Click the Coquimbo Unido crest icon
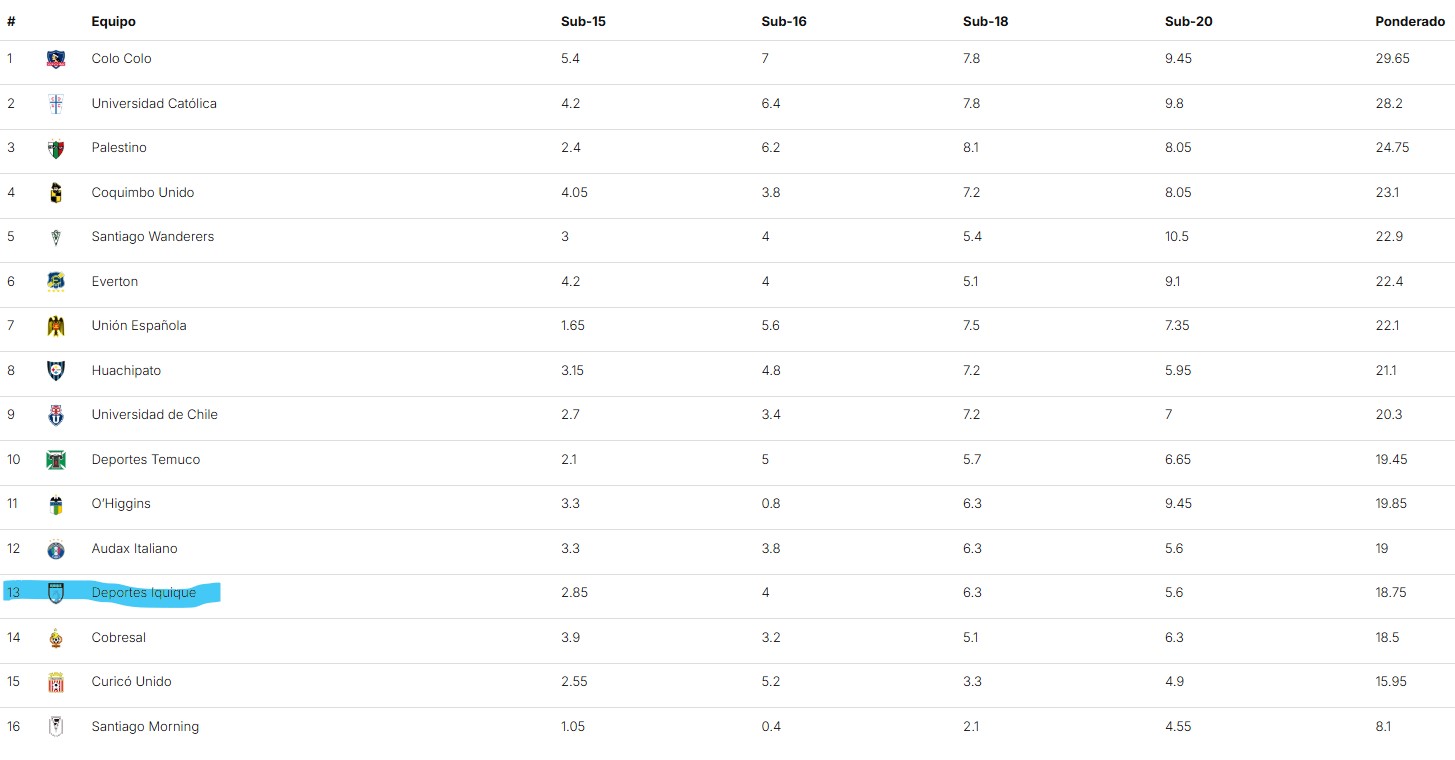The height and width of the screenshot is (760, 1455). [56, 193]
